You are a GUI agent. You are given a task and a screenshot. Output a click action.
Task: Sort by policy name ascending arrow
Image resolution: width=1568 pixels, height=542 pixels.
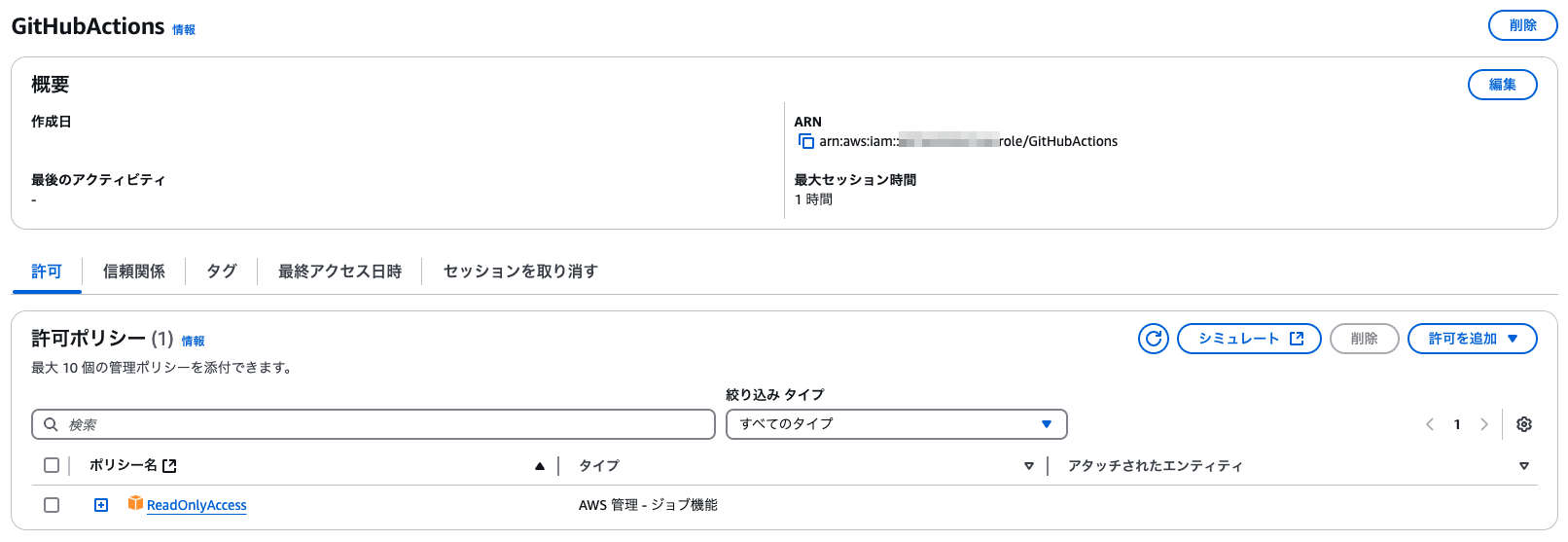pyautogui.click(x=540, y=466)
